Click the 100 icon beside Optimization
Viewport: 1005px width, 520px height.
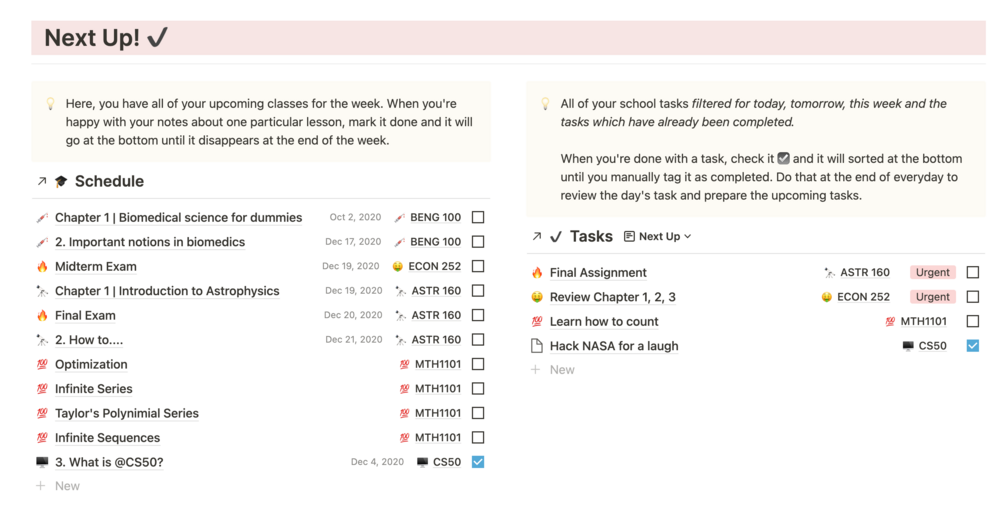(42, 365)
